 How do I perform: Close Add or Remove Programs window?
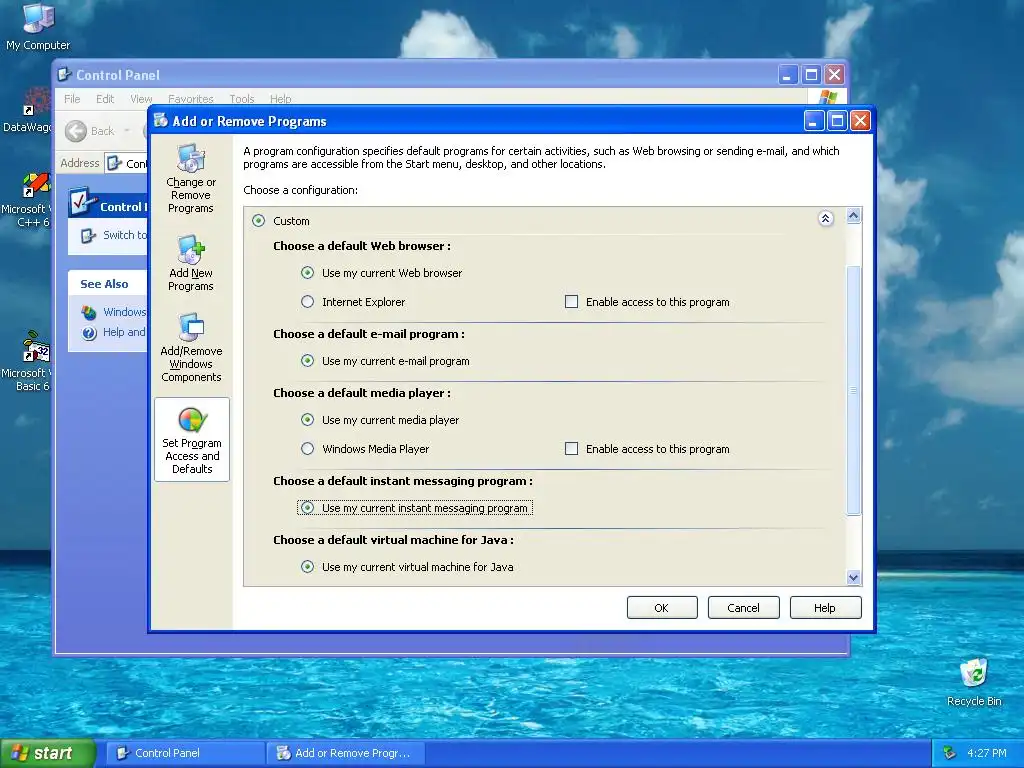tap(861, 121)
